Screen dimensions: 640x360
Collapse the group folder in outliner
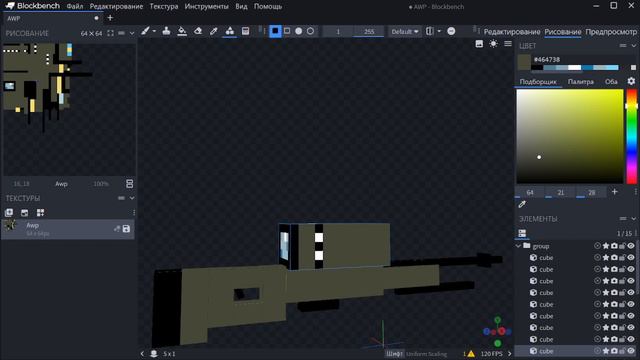click(518, 246)
